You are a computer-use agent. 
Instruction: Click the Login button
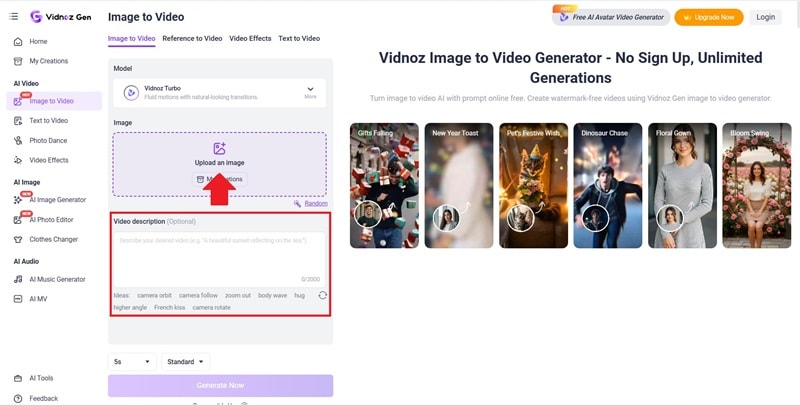point(765,17)
